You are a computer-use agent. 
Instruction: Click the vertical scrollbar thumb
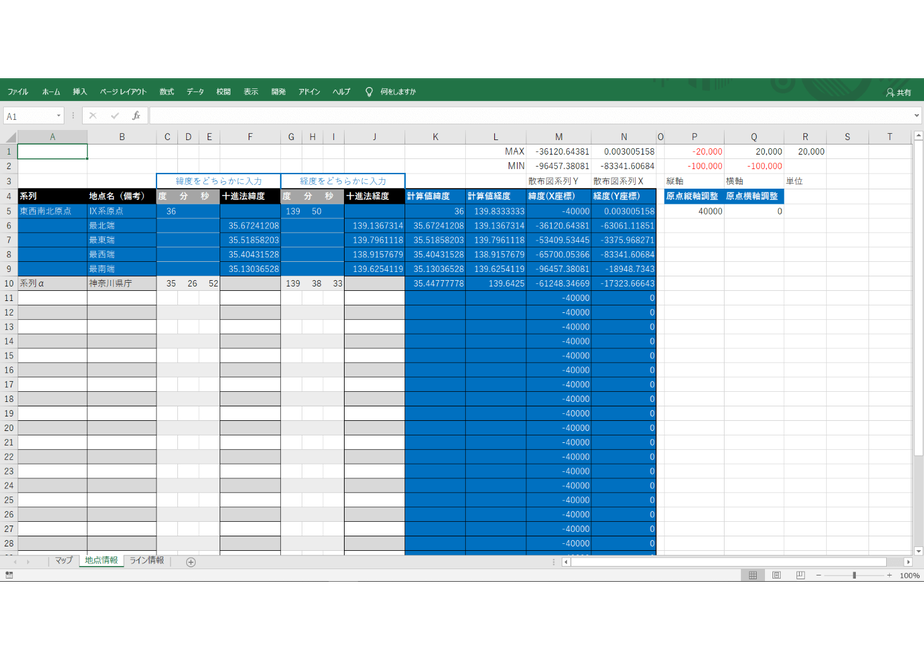(x=918, y=298)
